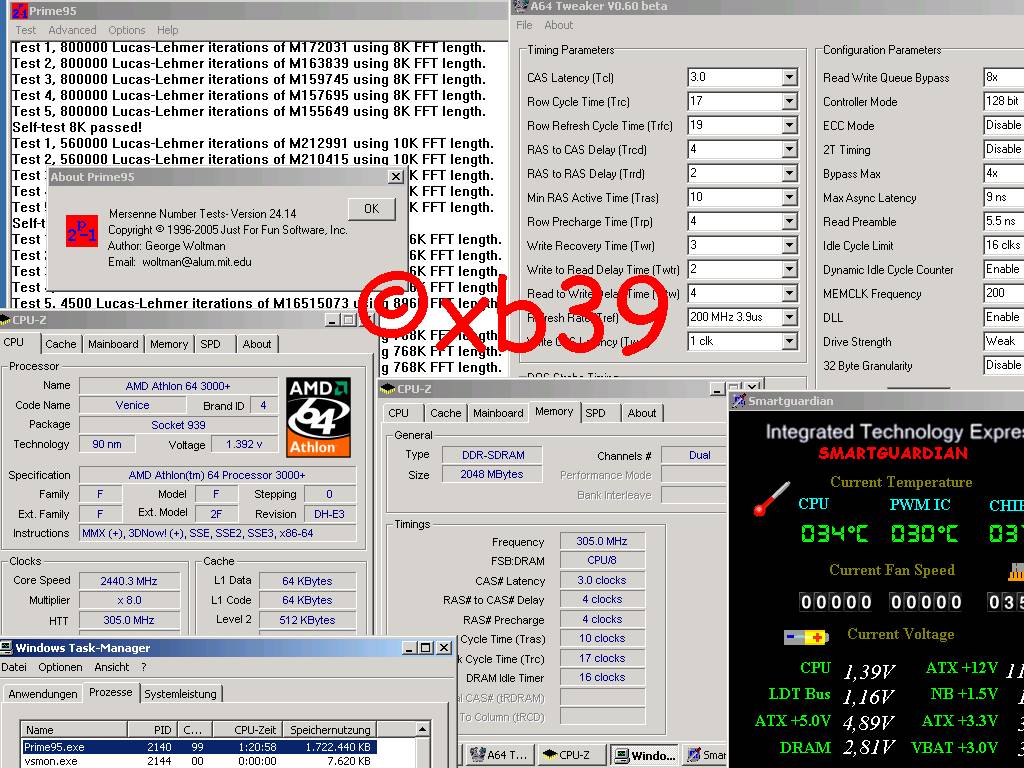The width and height of the screenshot is (1024, 768).
Task: Click the Windo... taskbar button
Action: [643, 755]
